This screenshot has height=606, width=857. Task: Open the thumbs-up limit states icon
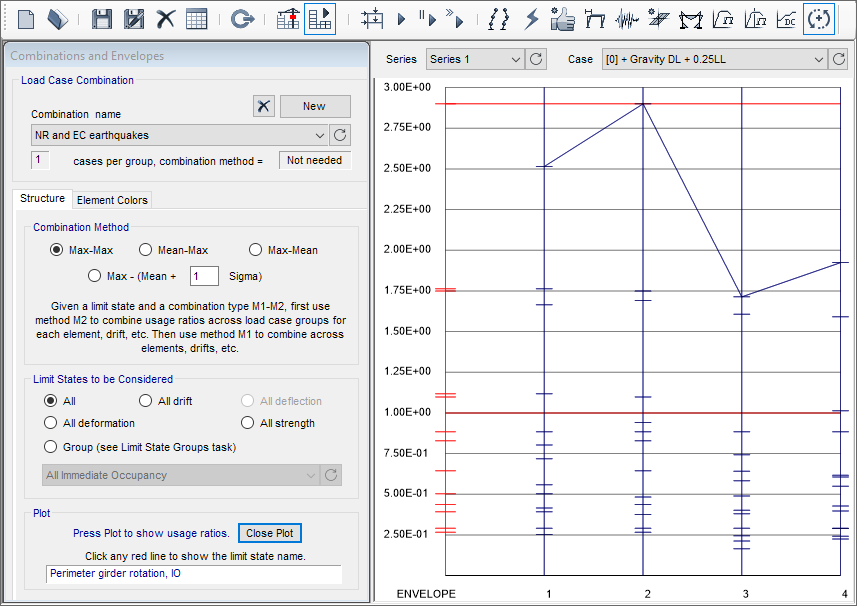562,19
